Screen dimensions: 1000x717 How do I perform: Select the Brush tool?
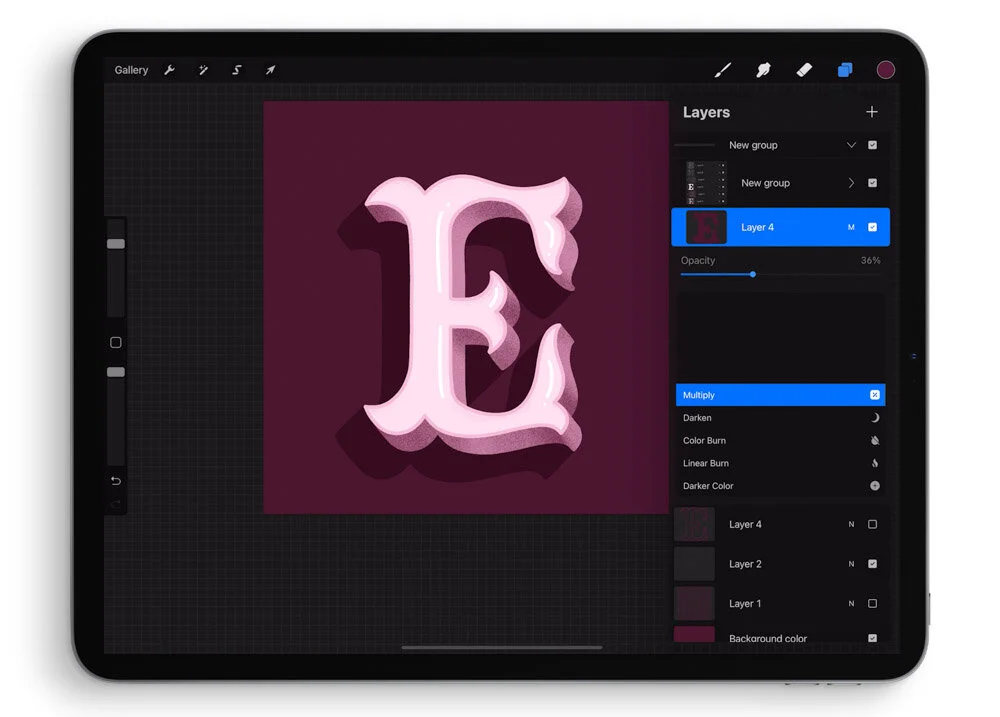pos(724,70)
